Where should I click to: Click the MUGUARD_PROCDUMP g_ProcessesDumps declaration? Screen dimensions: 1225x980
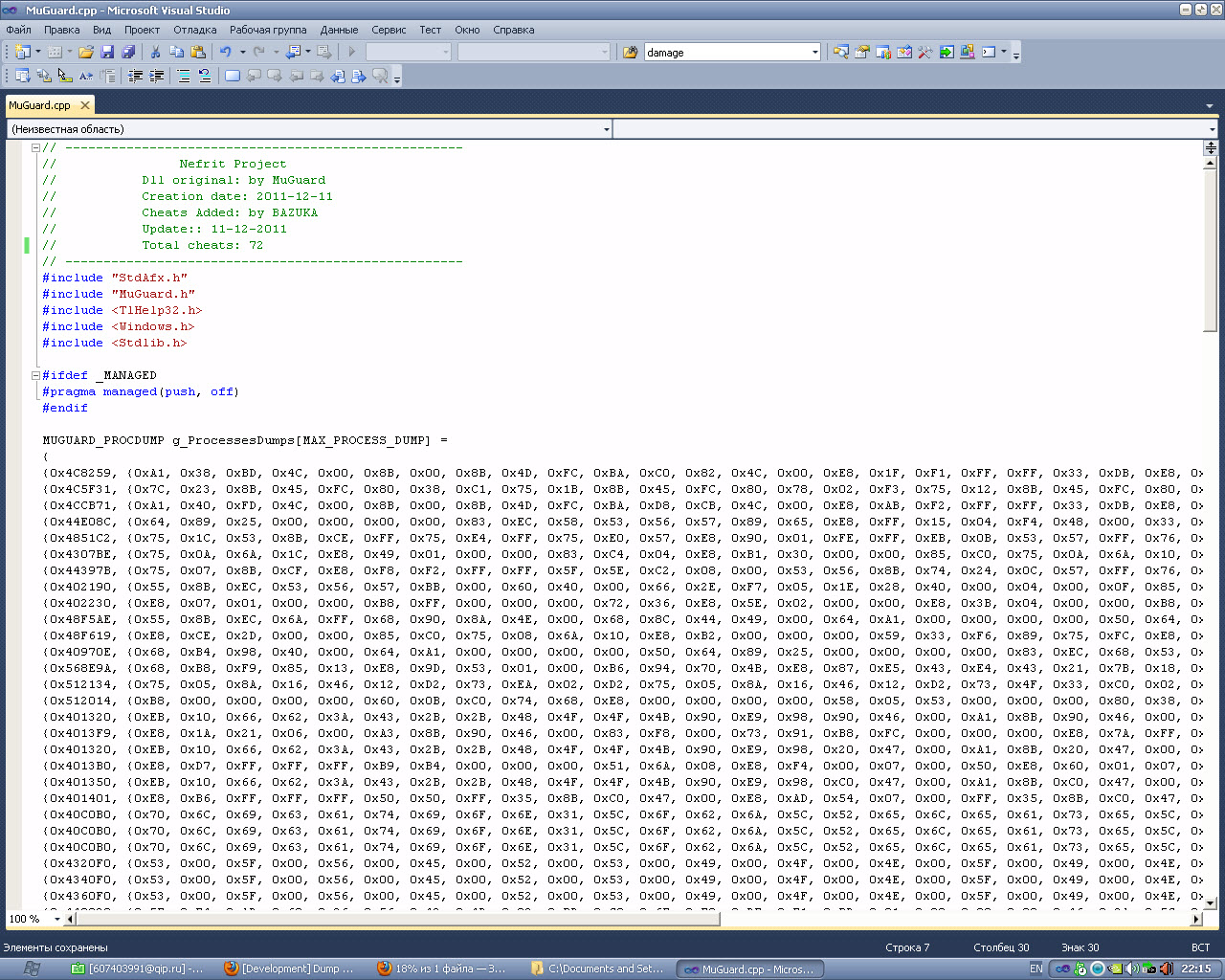click(x=245, y=440)
